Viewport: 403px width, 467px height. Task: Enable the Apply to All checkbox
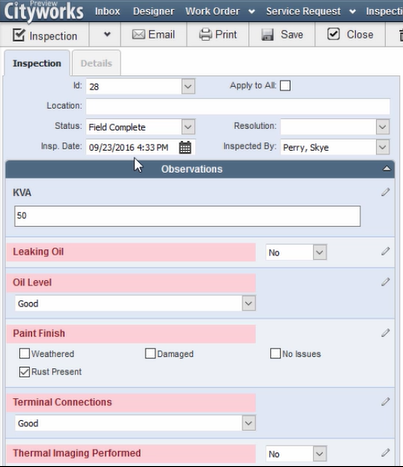pyautogui.click(x=285, y=86)
